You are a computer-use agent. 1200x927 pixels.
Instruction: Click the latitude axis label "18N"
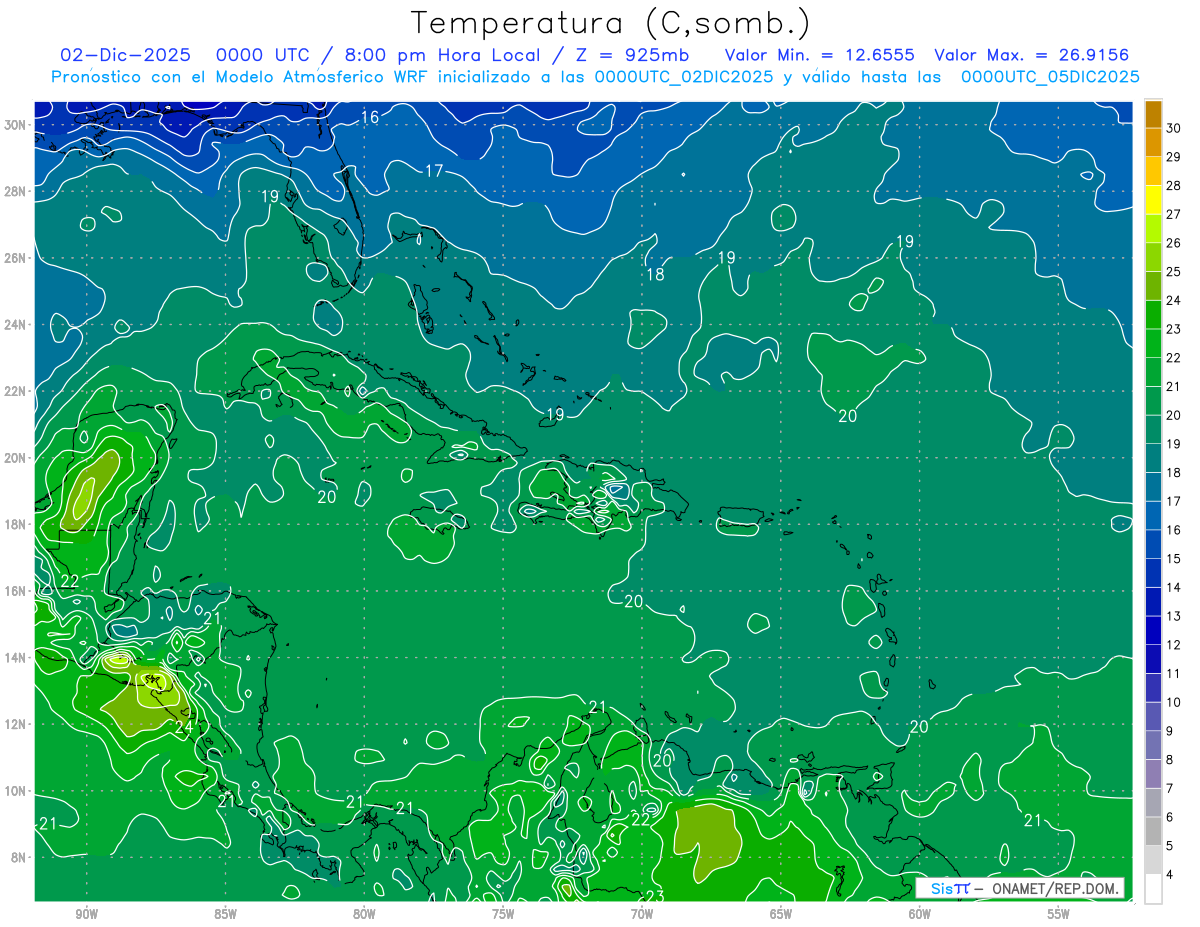(x=15, y=524)
